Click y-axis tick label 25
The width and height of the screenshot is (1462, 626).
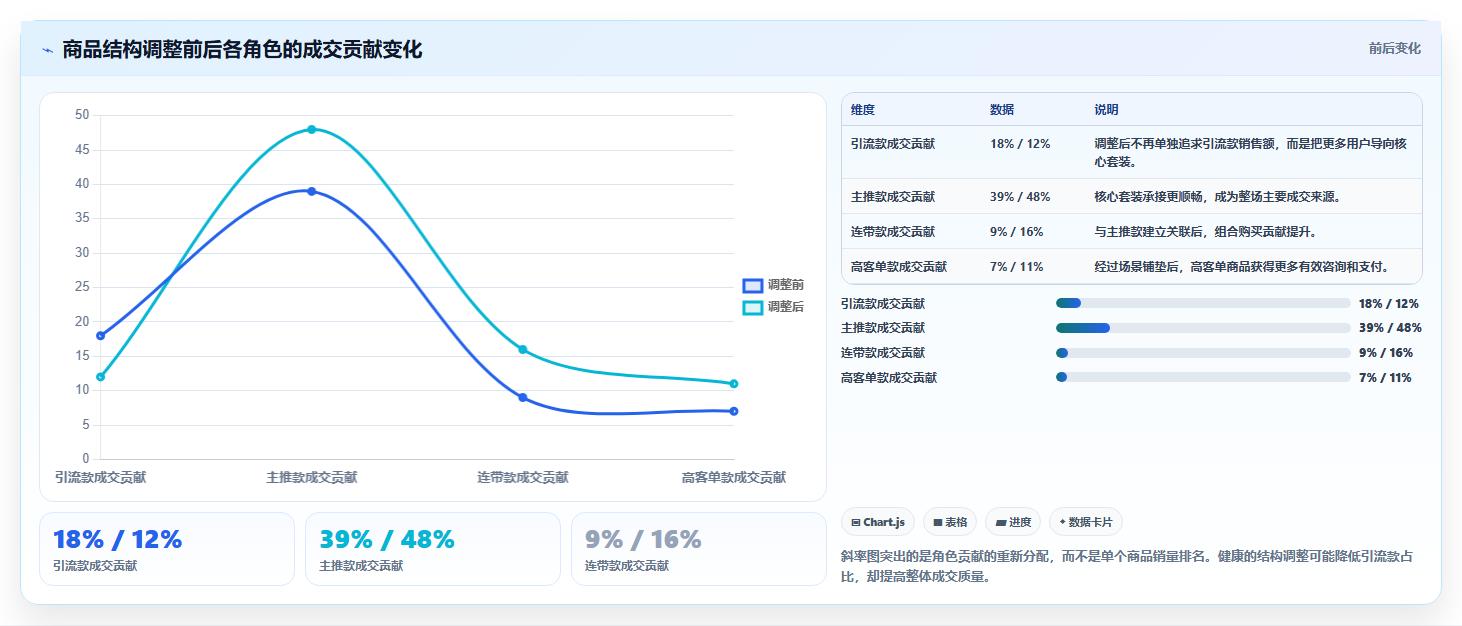pyautogui.click(x=82, y=287)
